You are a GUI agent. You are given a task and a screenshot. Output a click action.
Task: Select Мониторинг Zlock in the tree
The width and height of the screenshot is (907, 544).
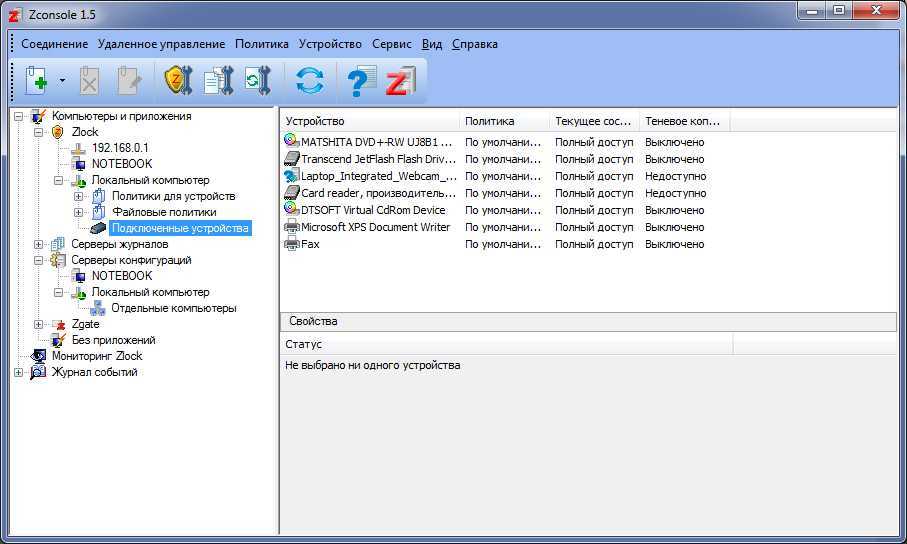96,356
